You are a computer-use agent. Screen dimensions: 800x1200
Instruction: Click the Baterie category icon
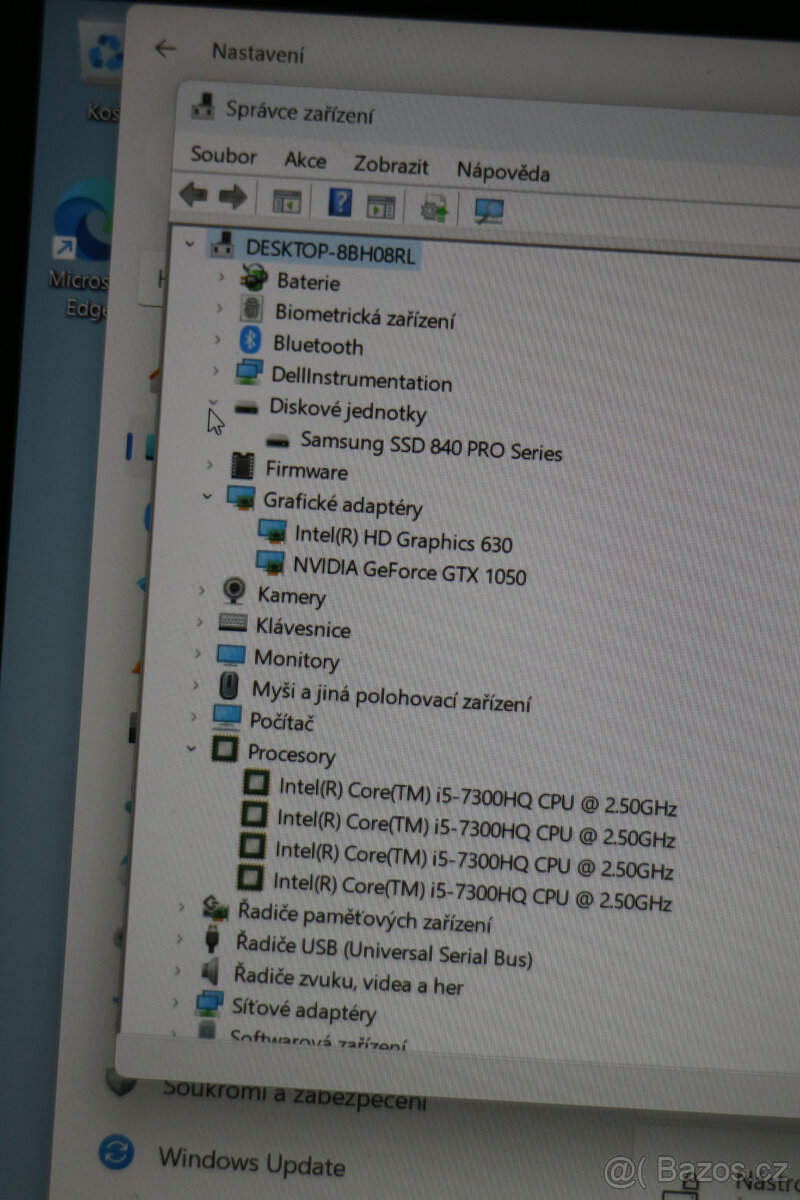pos(254,279)
